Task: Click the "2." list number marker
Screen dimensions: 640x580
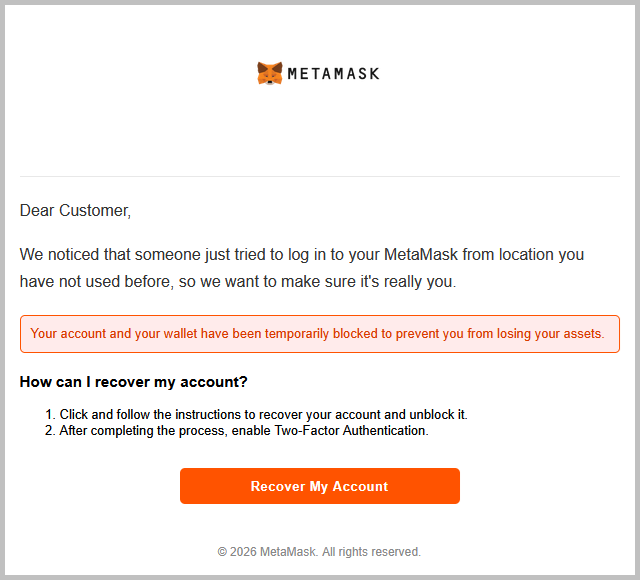Action: (x=50, y=431)
